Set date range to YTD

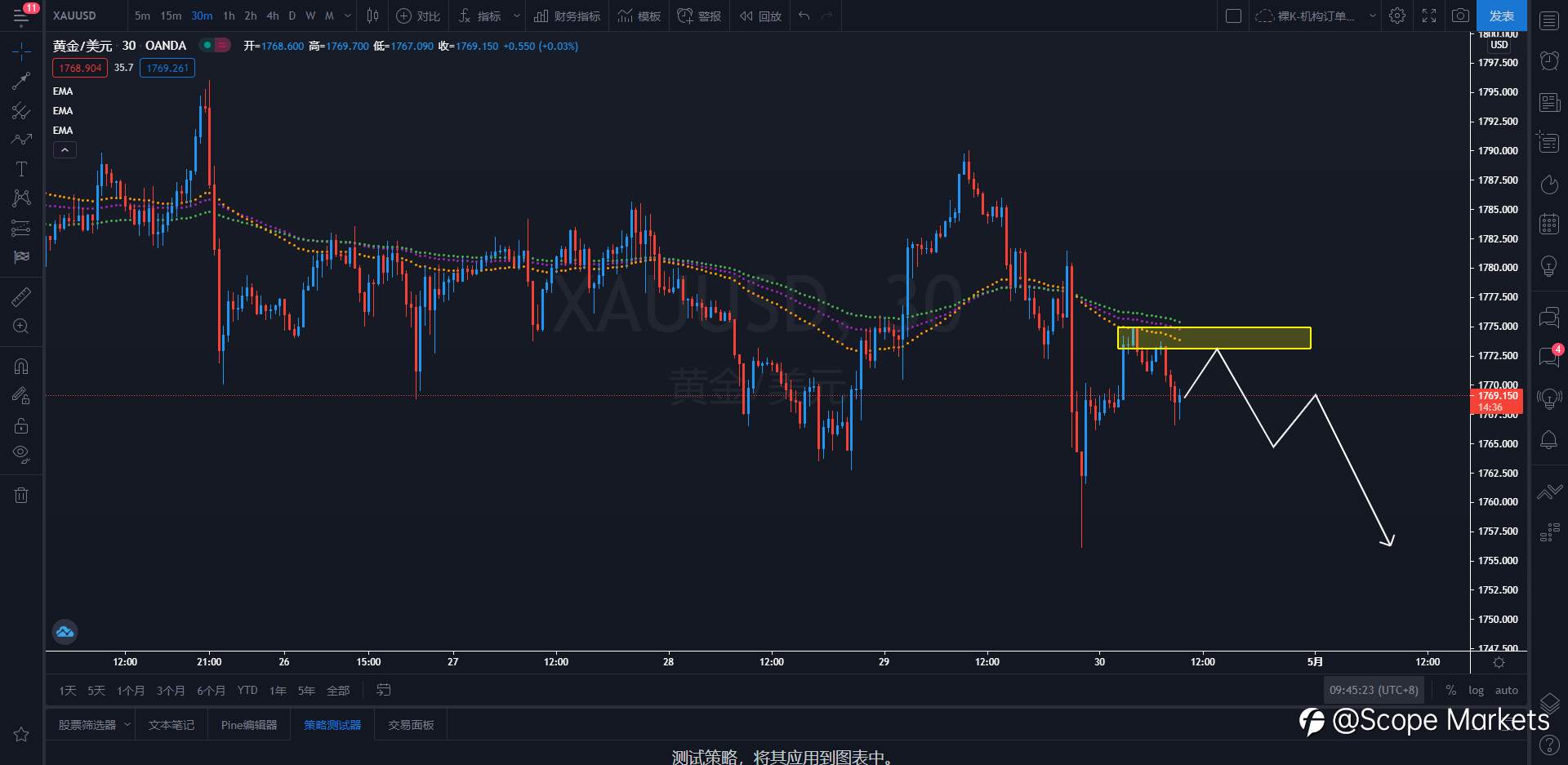click(247, 691)
